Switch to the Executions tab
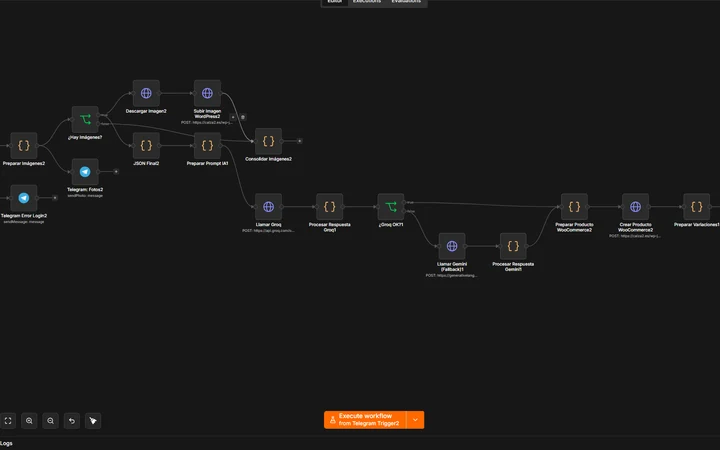The height and width of the screenshot is (450, 720). [367, 2]
